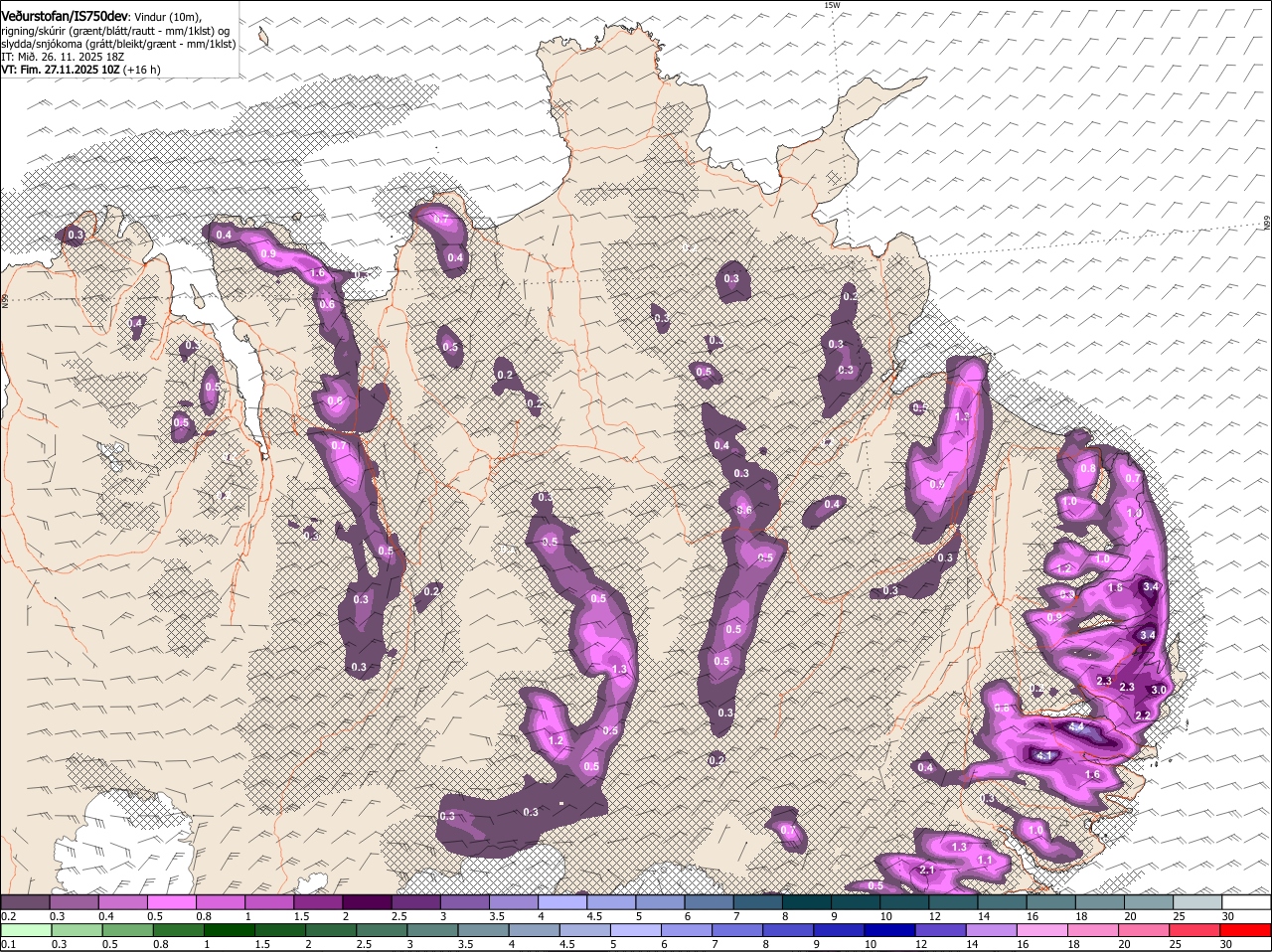Click the 1.5 magenta swatch in upper scale

coord(317,902)
